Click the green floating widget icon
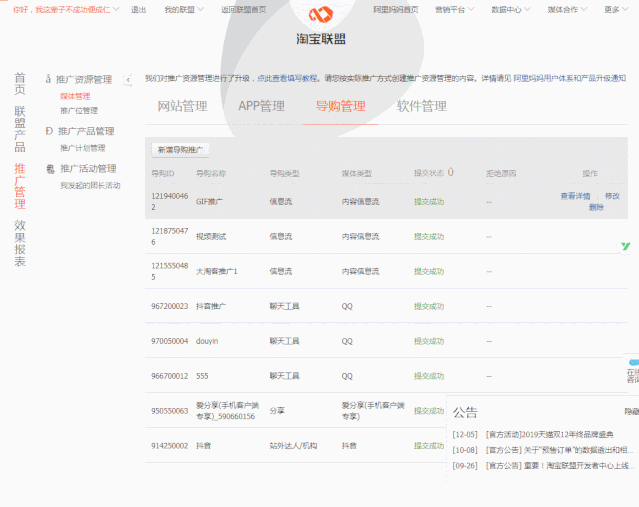Screen dimensions: 639x507 626,246
